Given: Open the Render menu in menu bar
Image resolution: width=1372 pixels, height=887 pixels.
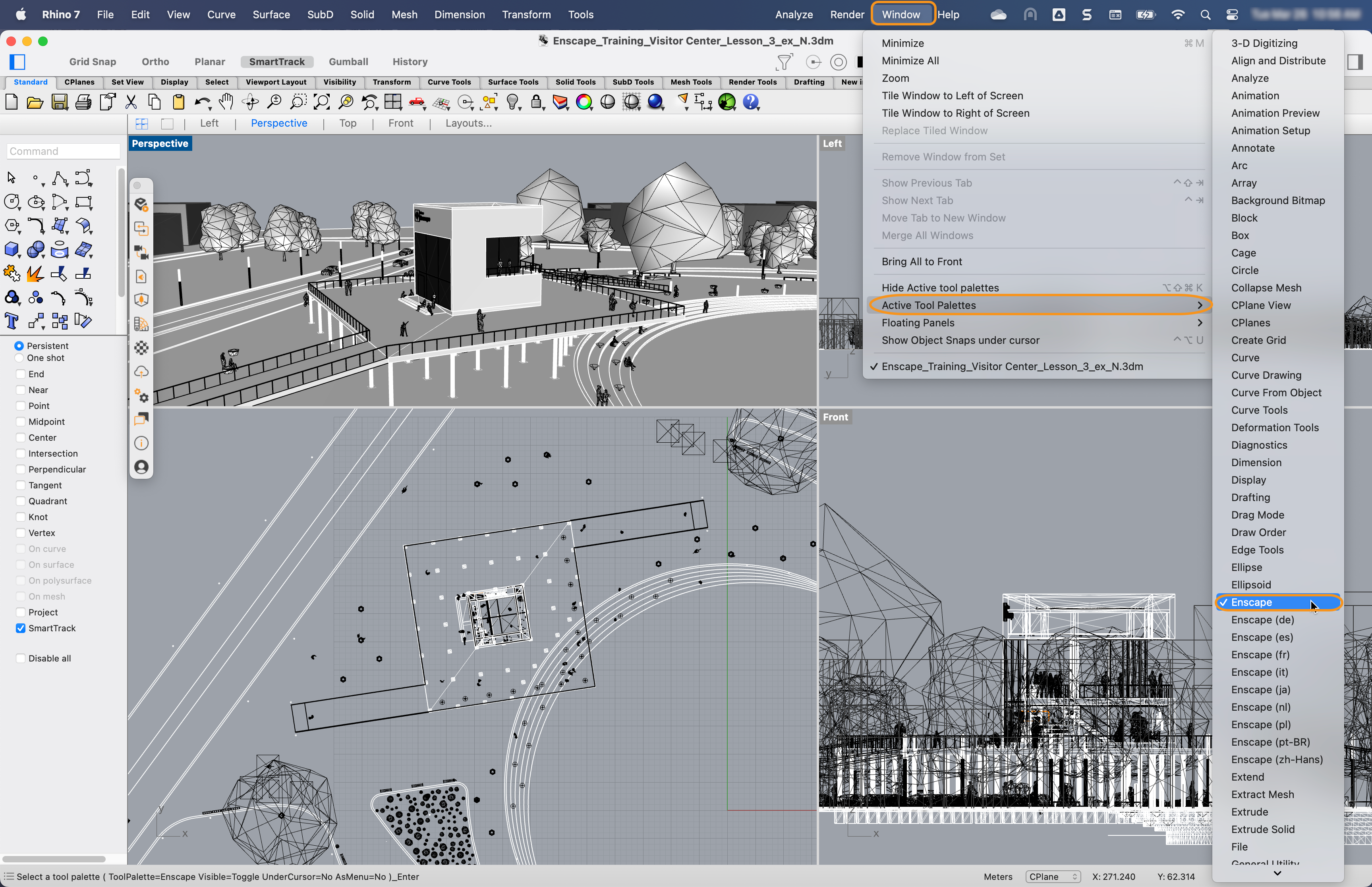Looking at the screenshot, I should (846, 14).
